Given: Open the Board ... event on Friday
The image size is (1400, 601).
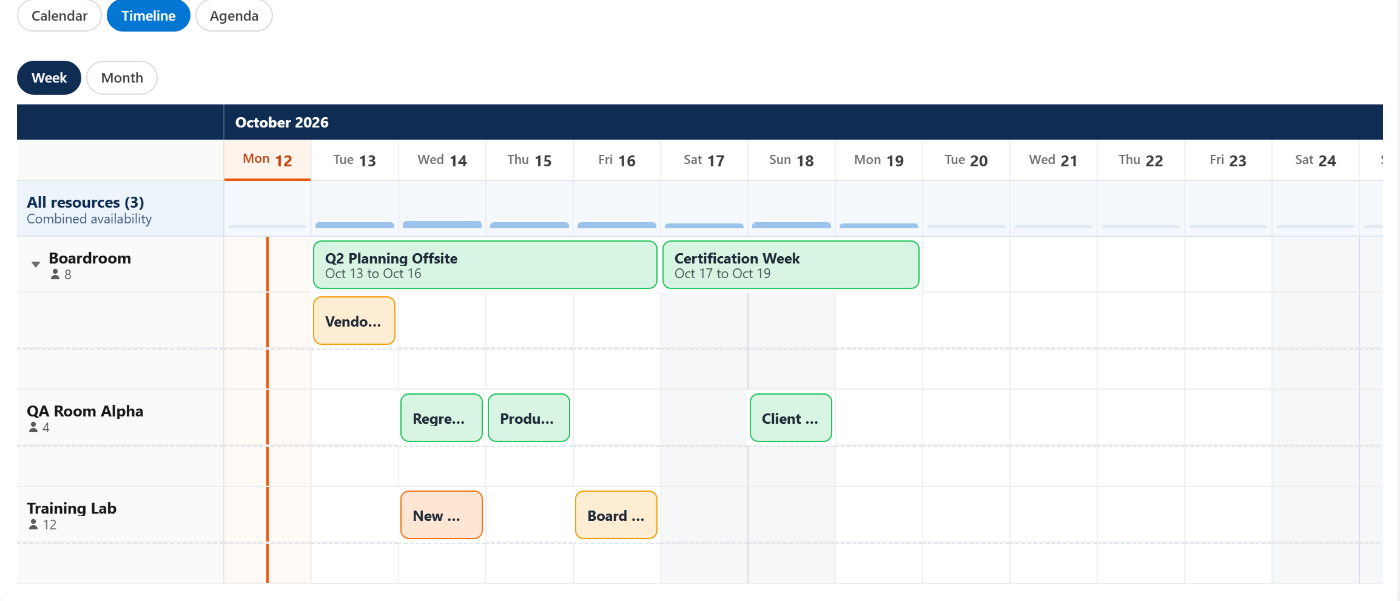Looking at the screenshot, I should [x=616, y=515].
